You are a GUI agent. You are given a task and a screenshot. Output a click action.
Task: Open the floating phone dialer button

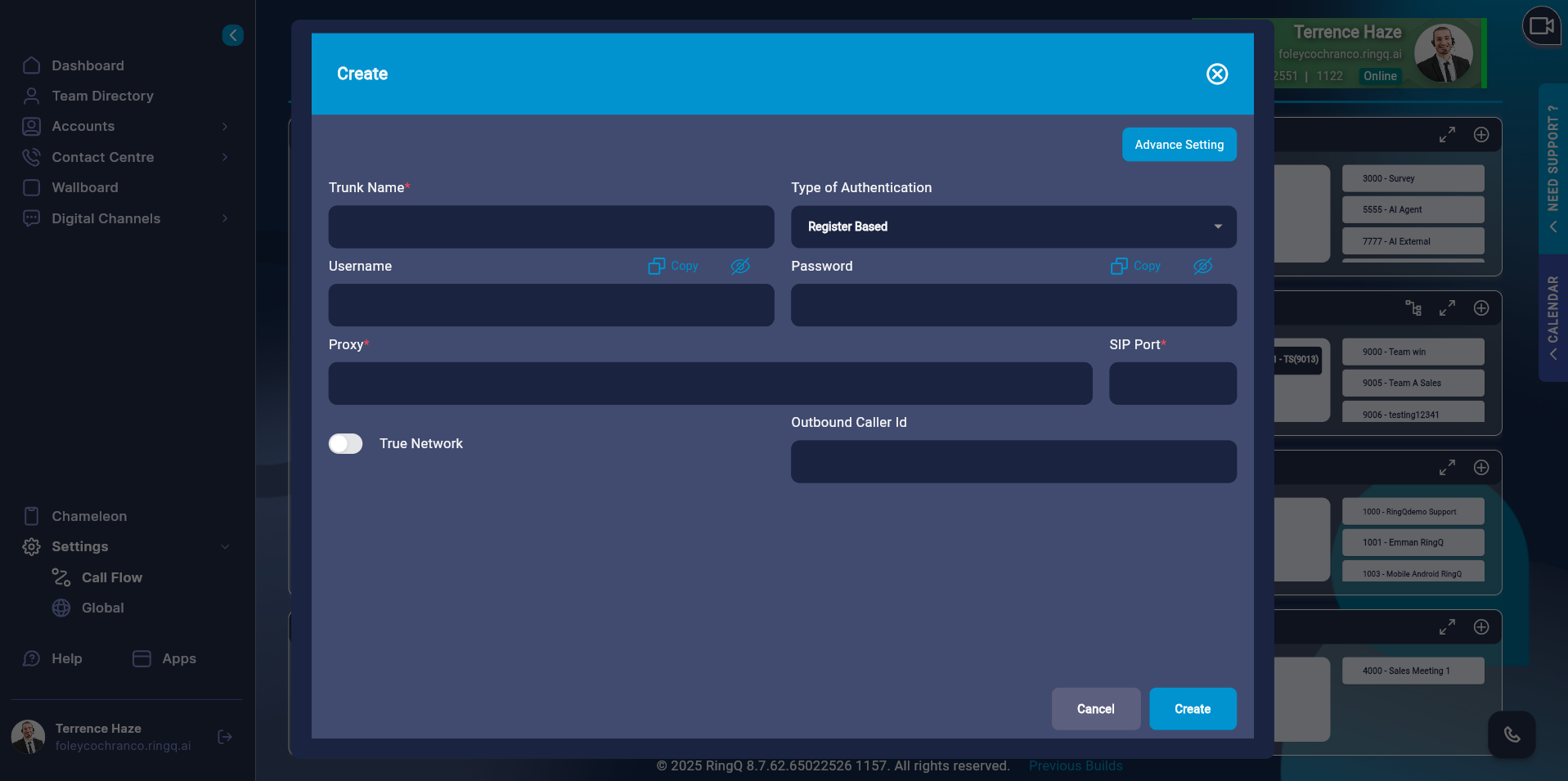(x=1512, y=735)
